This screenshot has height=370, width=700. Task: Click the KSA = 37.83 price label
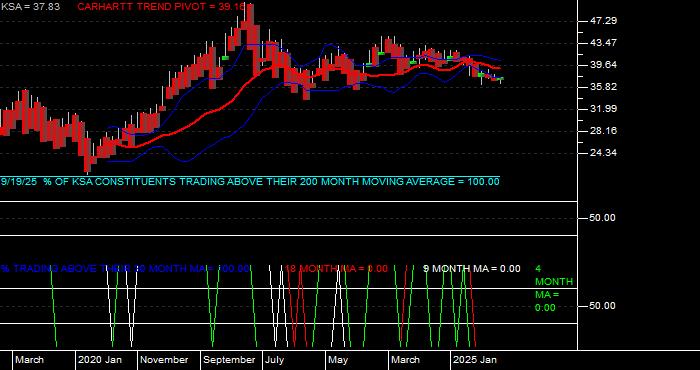[30, 7]
